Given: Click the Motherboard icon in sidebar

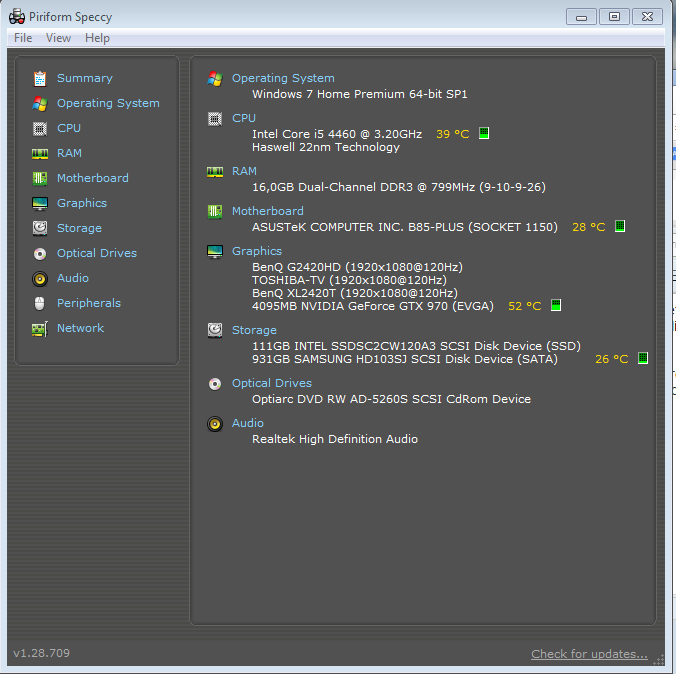Looking at the screenshot, I should coord(40,179).
